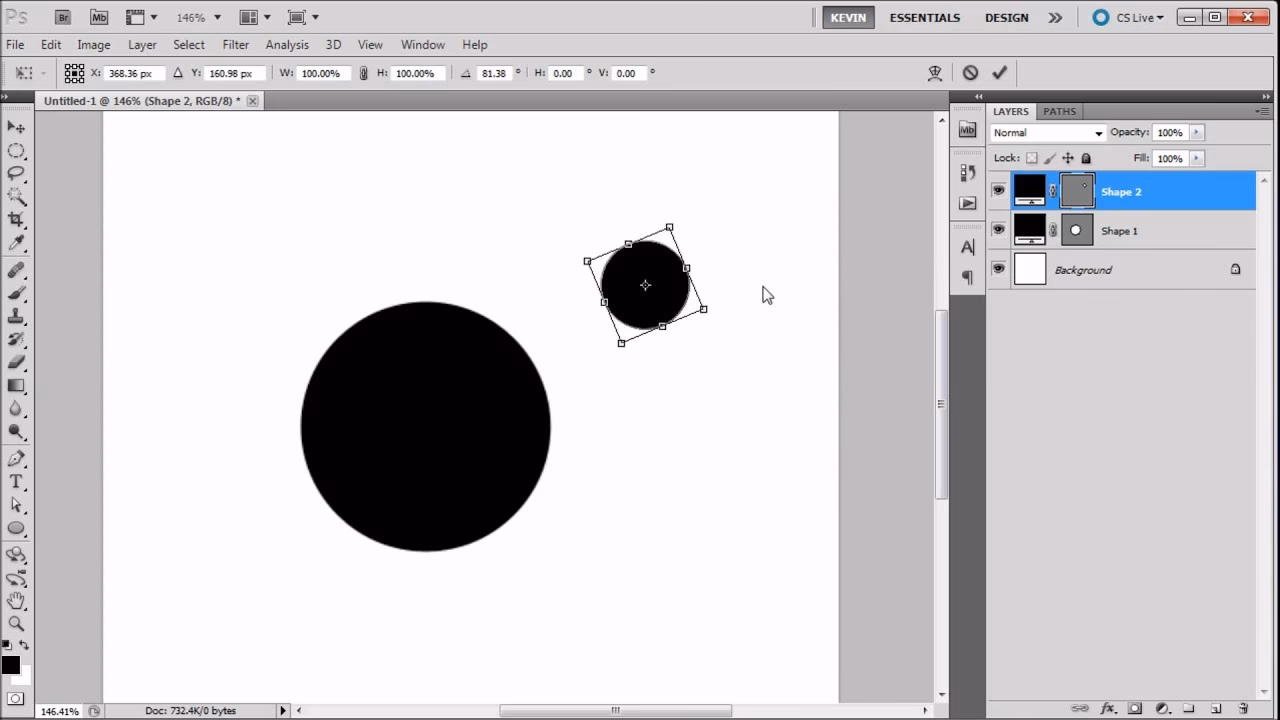Open the Filter menu

(x=236, y=44)
